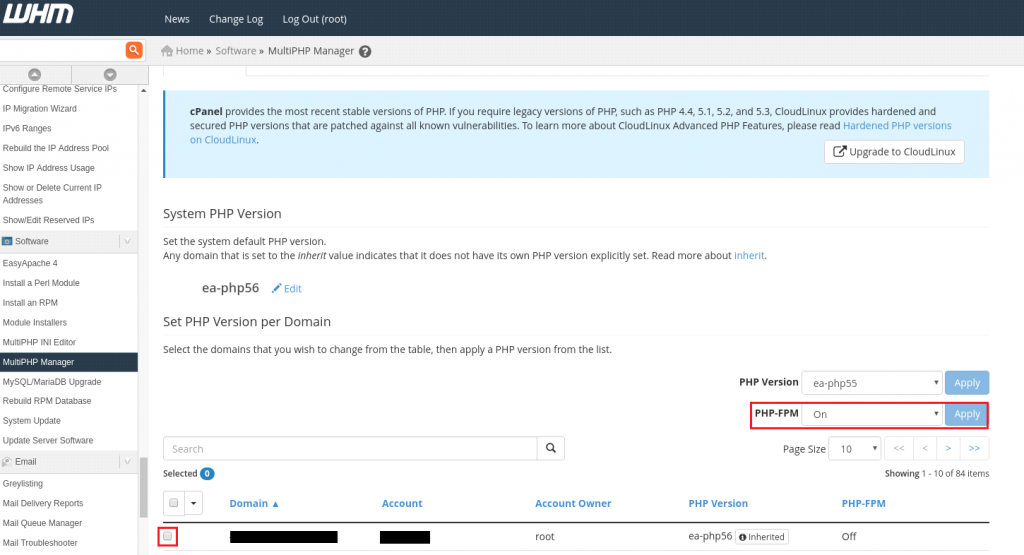Collapse the Email section chevron

[x=127, y=462]
